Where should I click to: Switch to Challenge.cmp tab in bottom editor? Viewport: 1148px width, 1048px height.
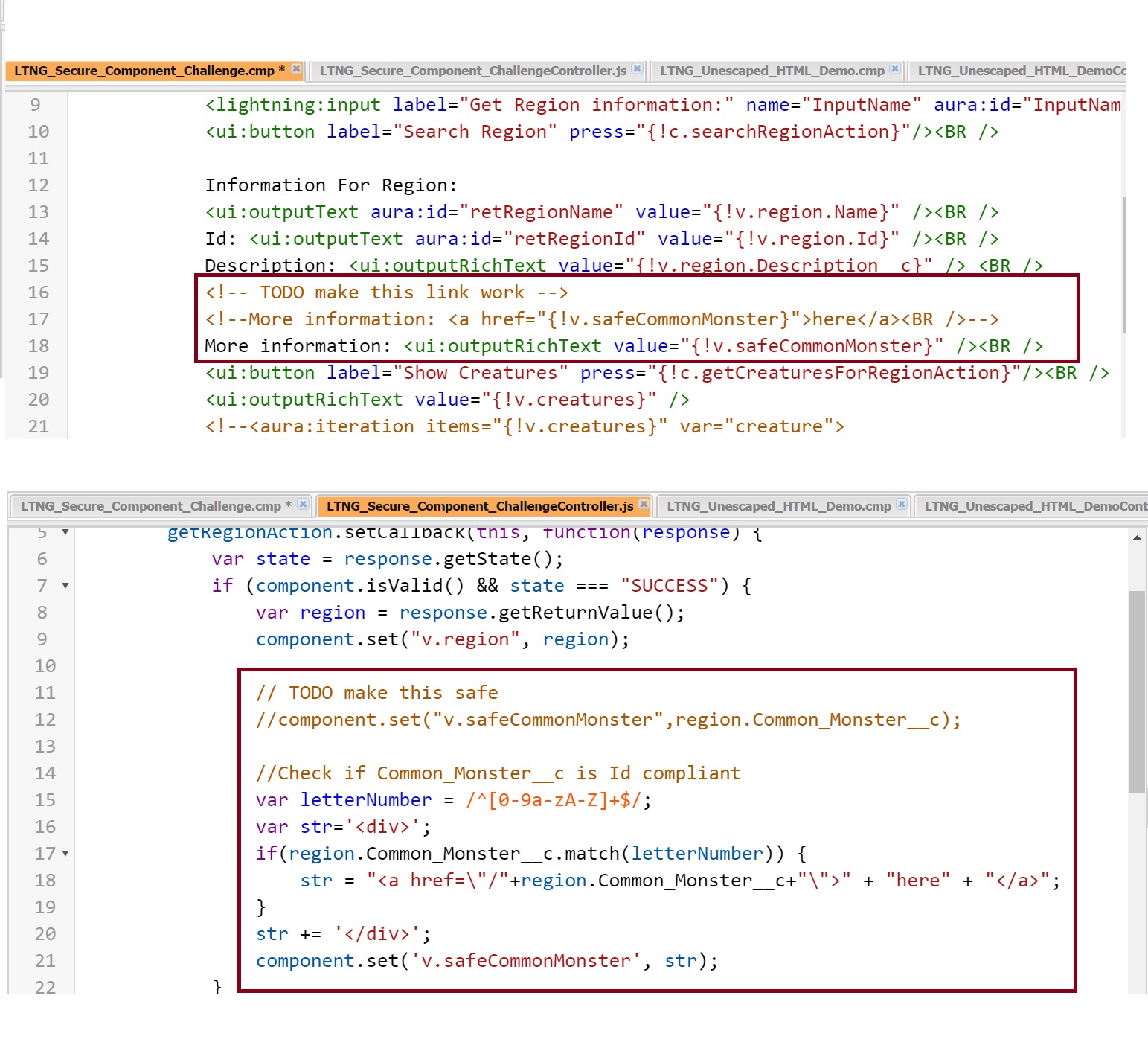[150, 506]
